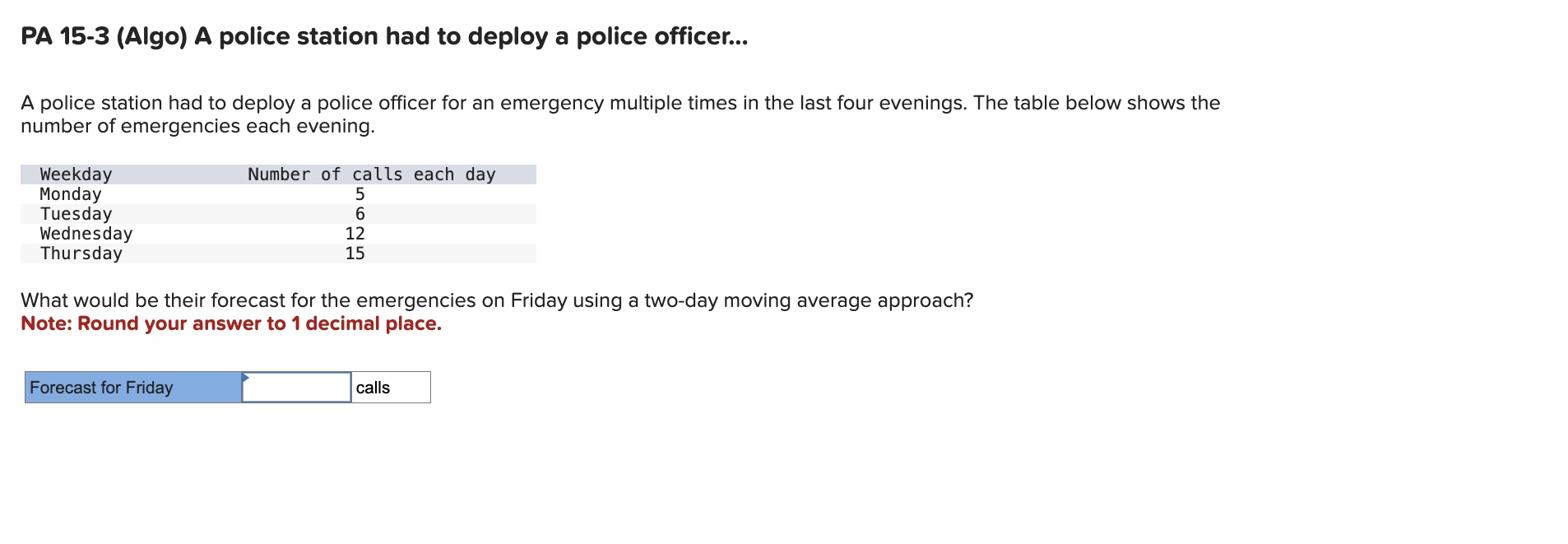
Task: Click inside the empty forecast answer box
Action: point(295,387)
